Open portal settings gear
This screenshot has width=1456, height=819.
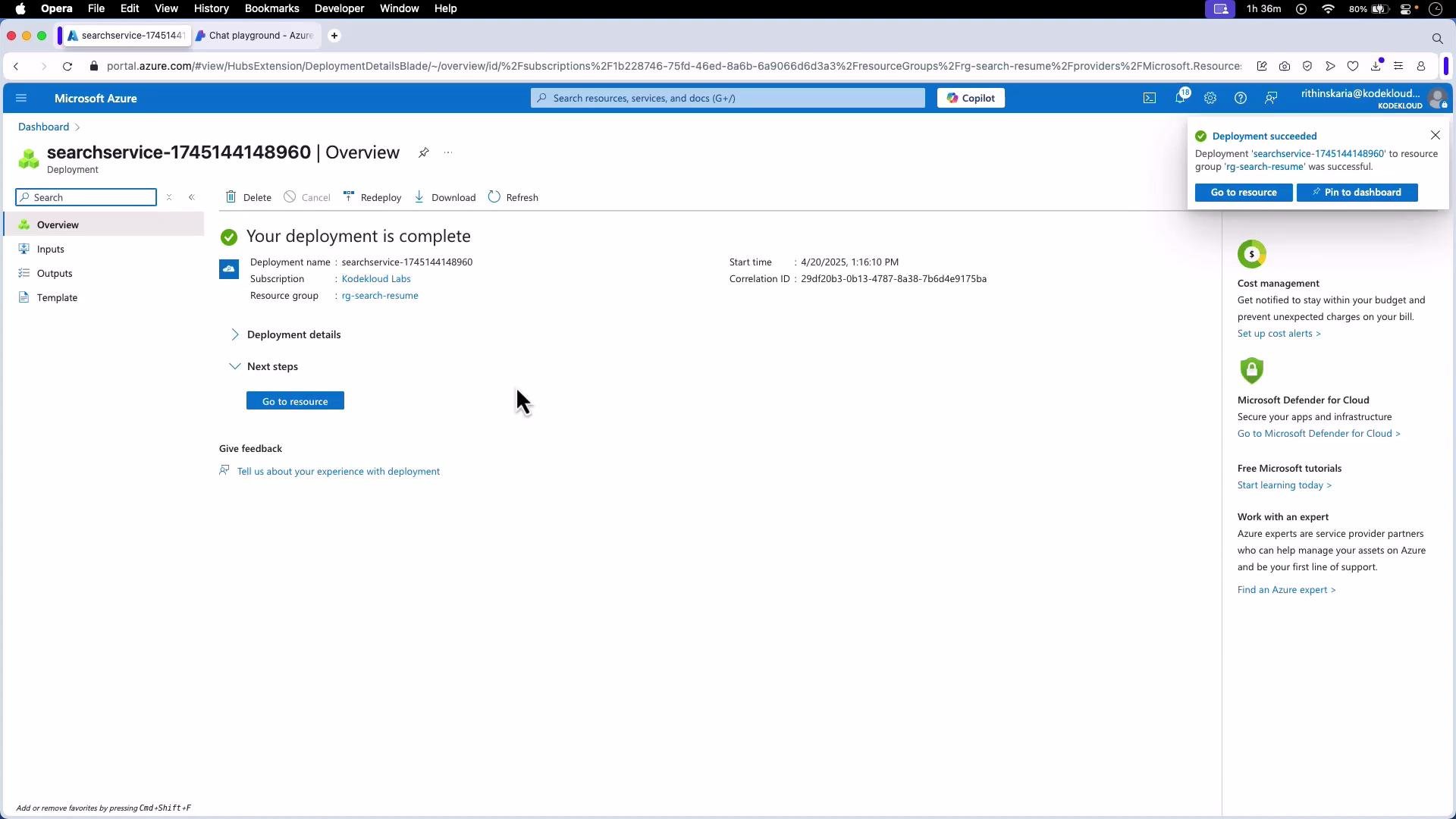click(1210, 99)
